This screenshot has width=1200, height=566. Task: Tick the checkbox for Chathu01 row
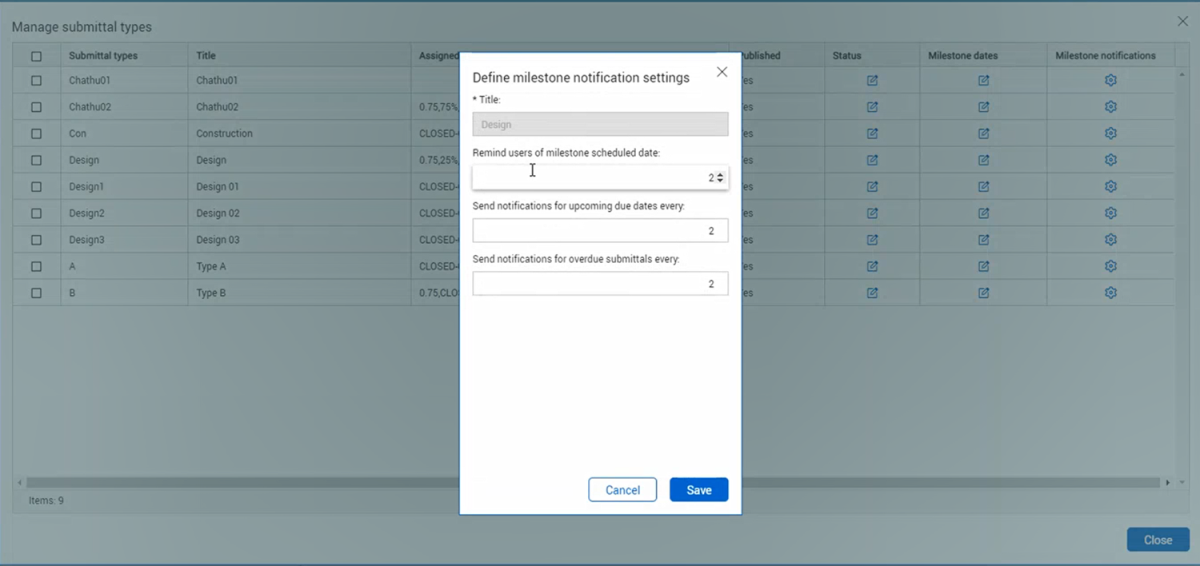point(37,80)
